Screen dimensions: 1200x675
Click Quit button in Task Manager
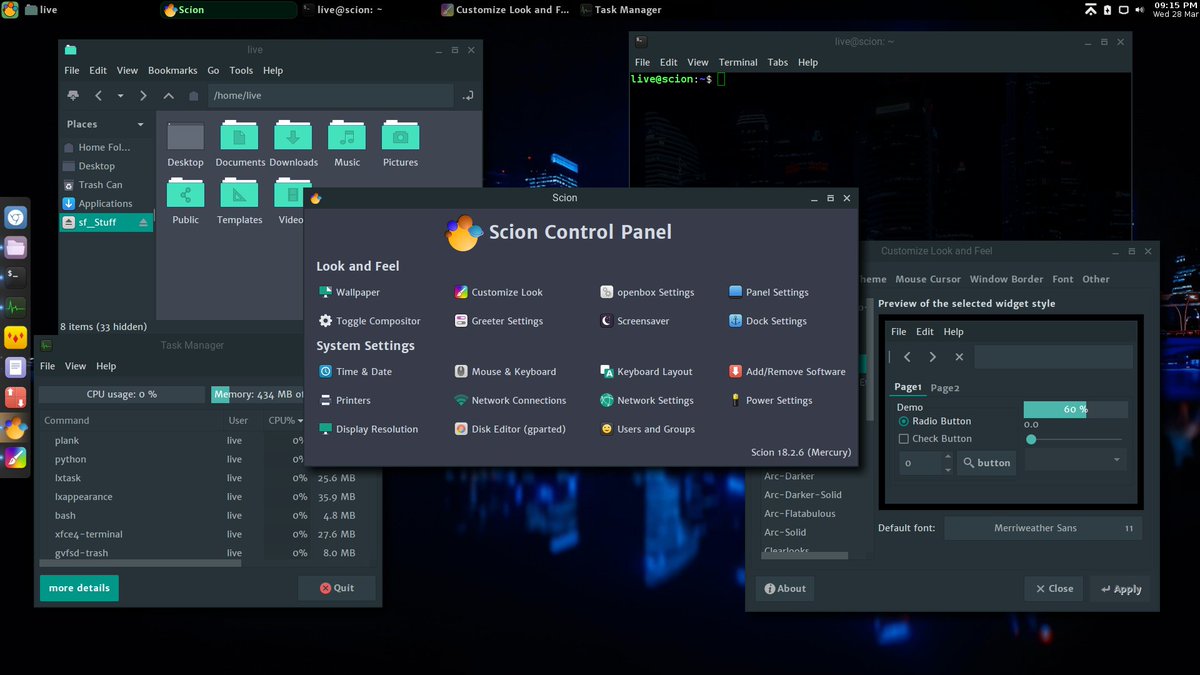pyautogui.click(x=337, y=588)
